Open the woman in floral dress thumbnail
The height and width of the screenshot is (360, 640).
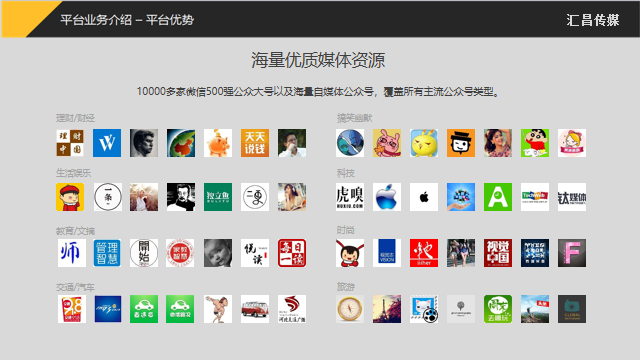pos(498,143)
